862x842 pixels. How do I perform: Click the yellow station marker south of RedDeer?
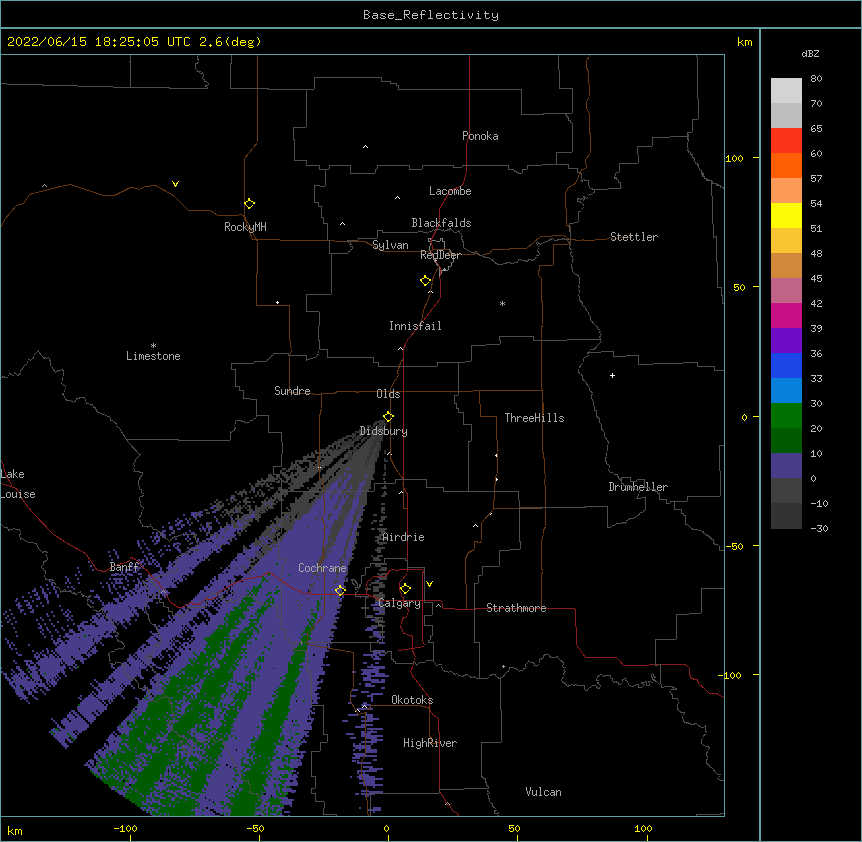pos(425,281)
